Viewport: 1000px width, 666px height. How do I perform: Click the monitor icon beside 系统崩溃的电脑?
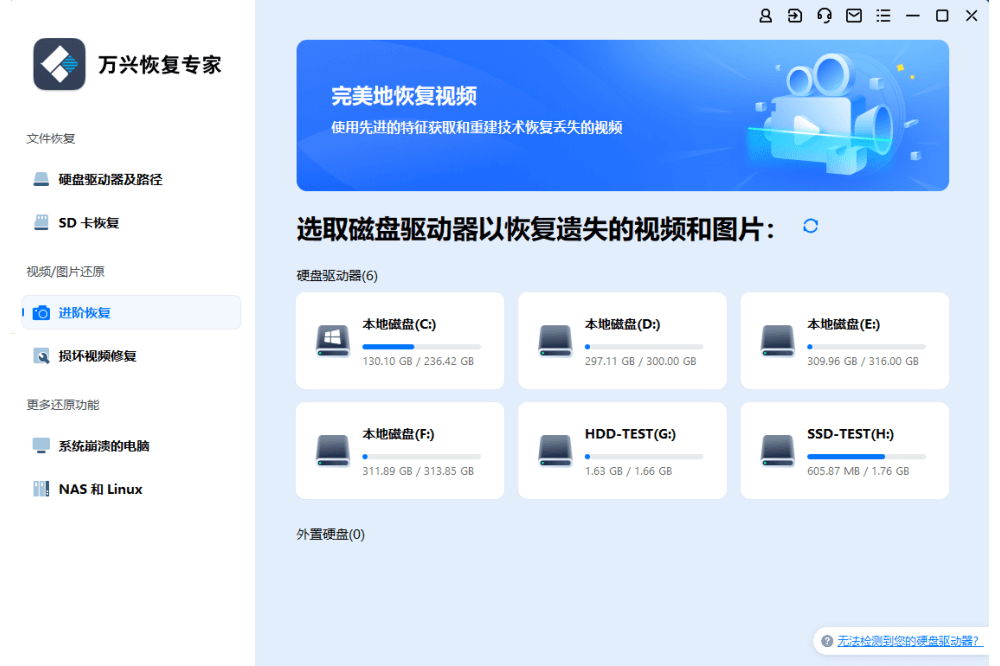pos(41,445)
